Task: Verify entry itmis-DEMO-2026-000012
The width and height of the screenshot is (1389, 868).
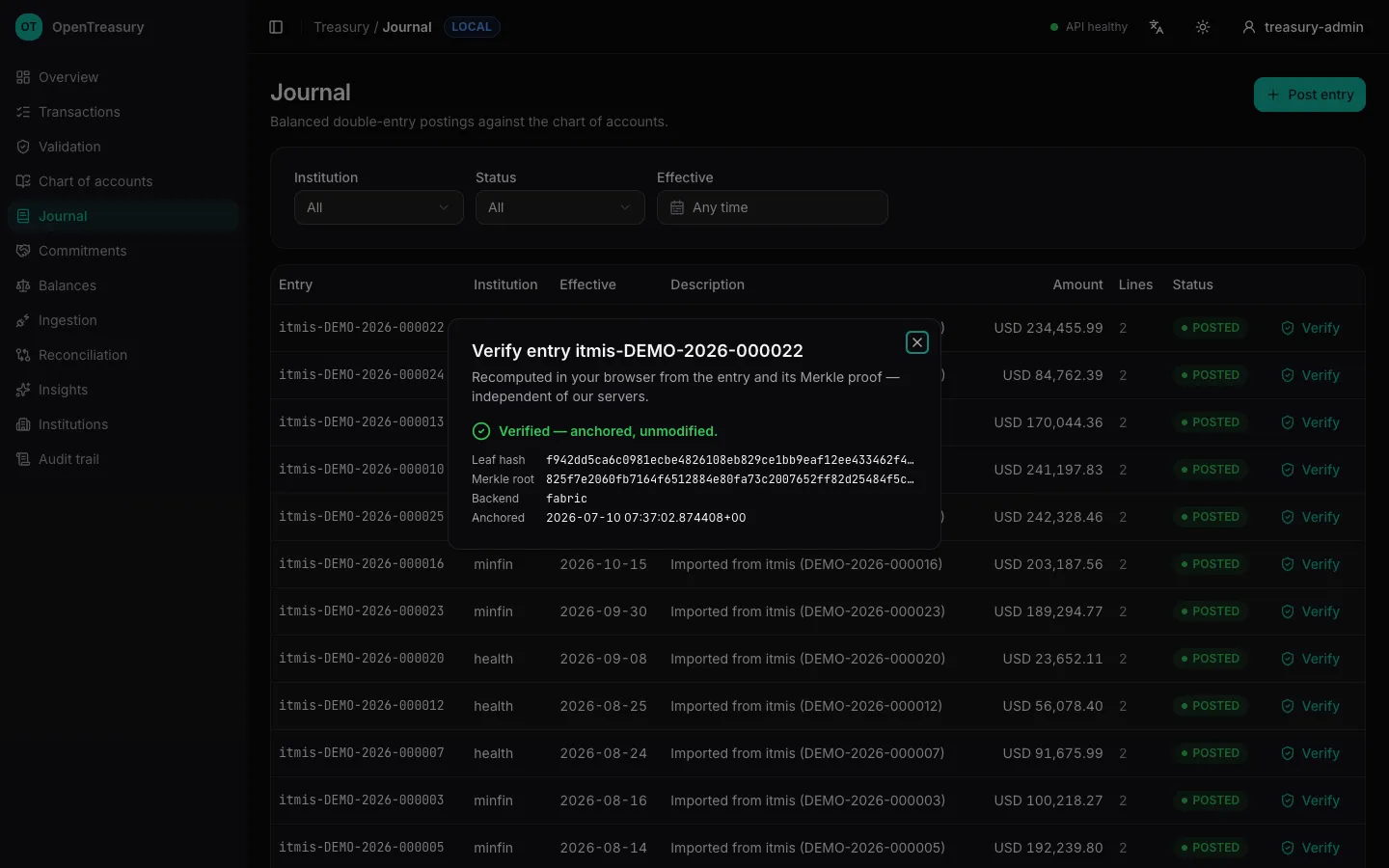Action: (x=1310, y=706)
